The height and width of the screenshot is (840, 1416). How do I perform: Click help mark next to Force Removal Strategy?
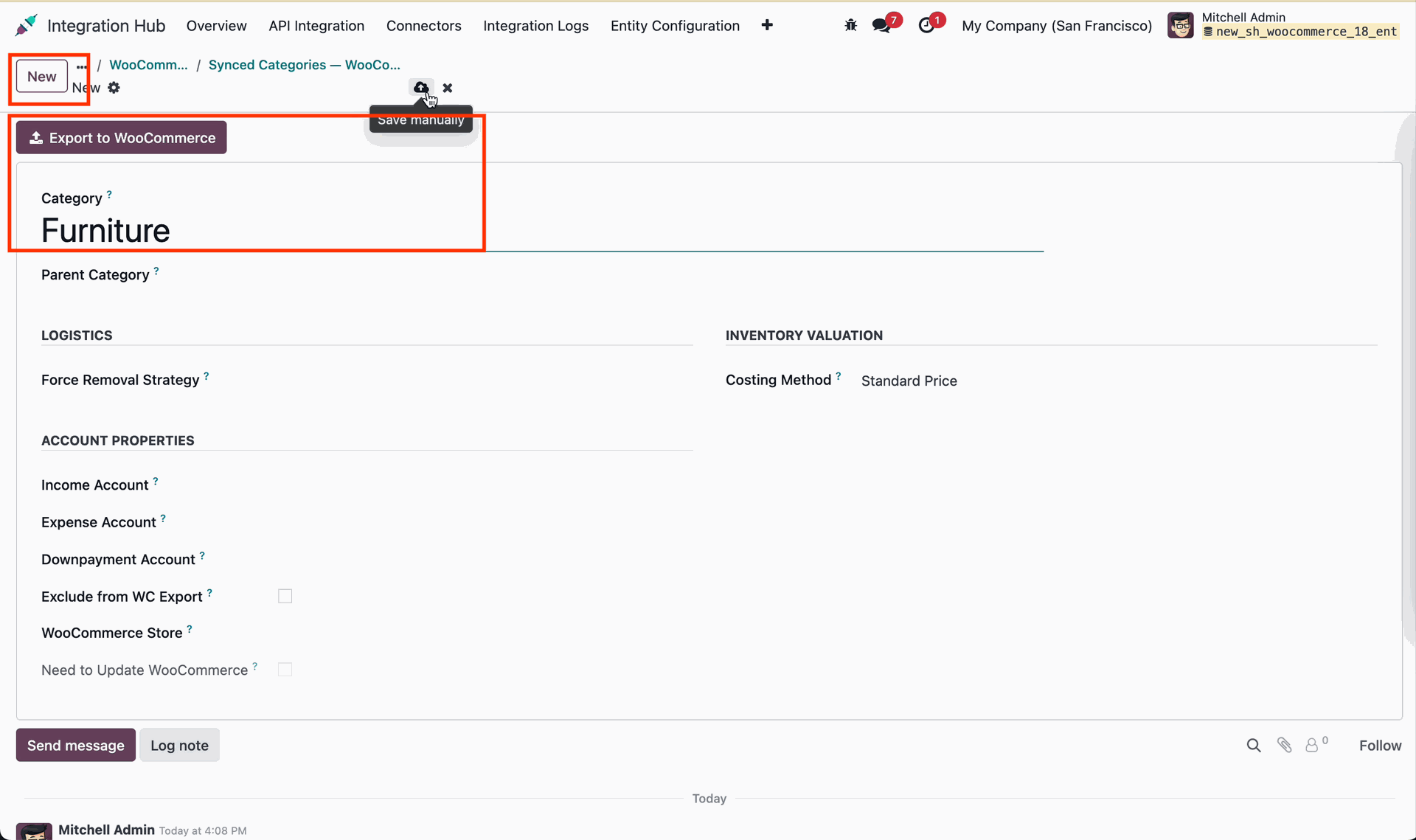(x=206, y=376)
